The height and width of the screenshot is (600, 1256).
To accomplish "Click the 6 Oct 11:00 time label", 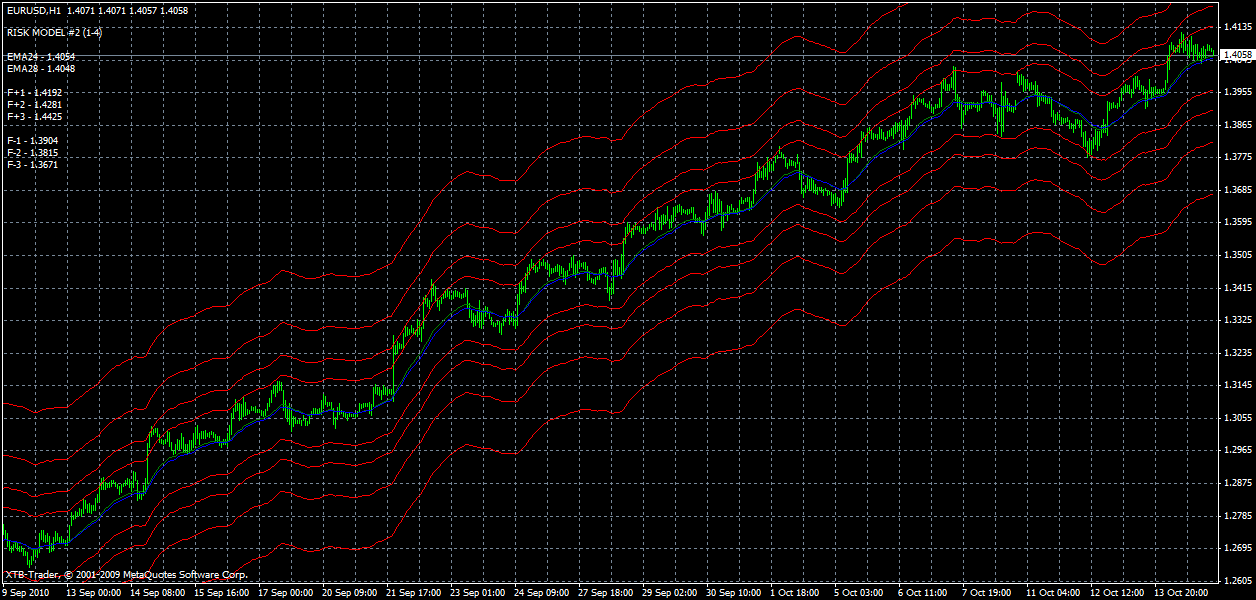I will [x=924, y=593].
